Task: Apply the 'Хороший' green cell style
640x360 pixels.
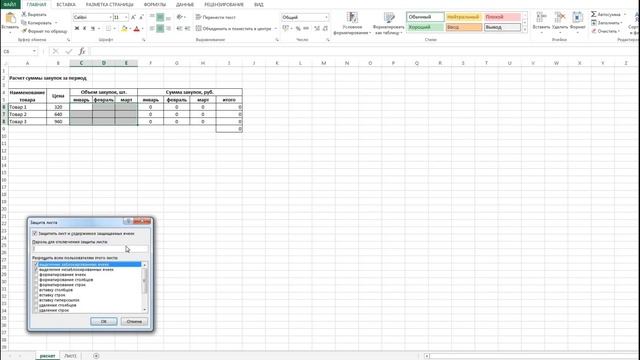Action: pos(425,27)
